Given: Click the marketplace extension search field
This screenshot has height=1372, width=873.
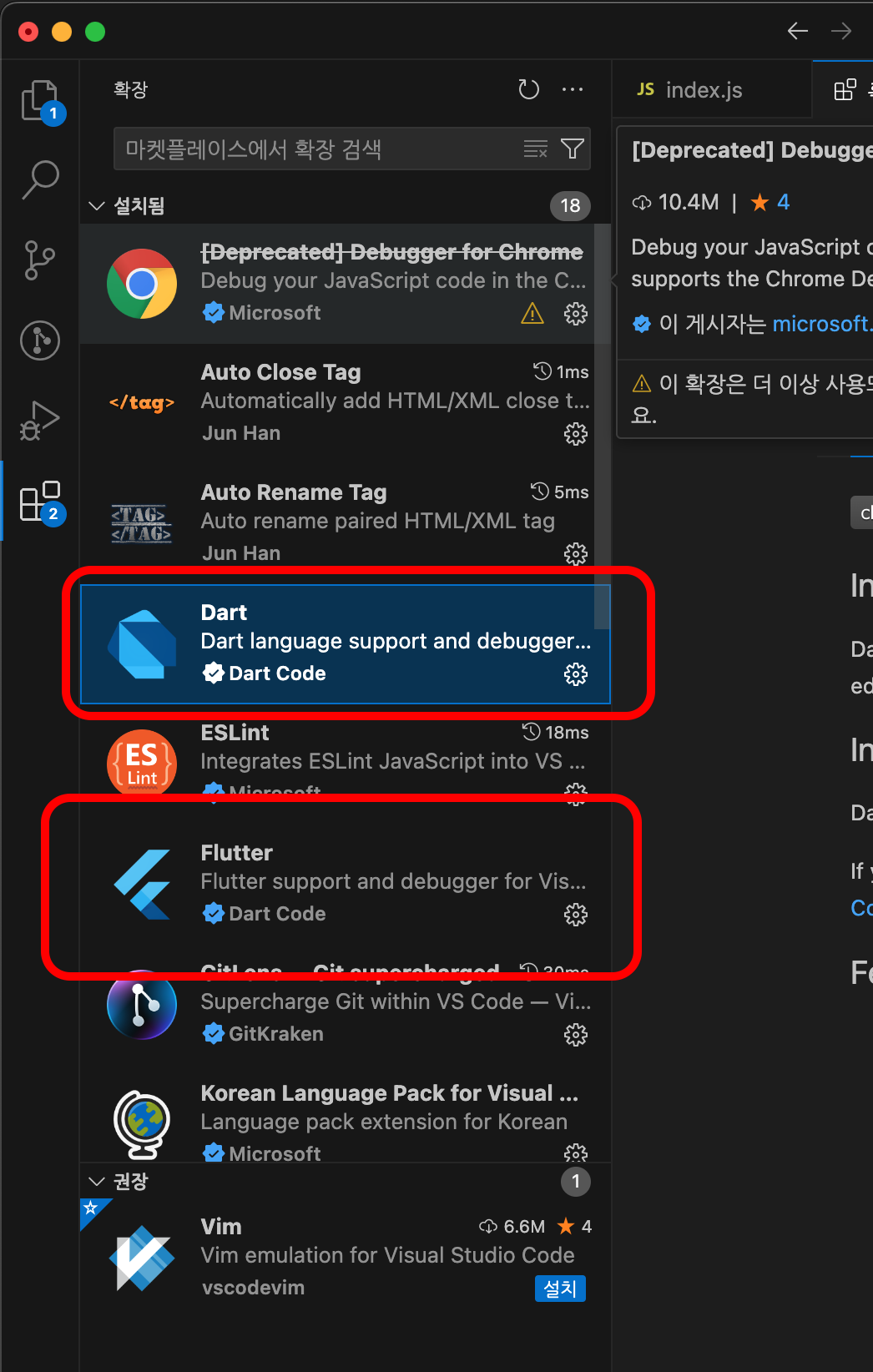Looking at the screenshot, I should 351,149.
